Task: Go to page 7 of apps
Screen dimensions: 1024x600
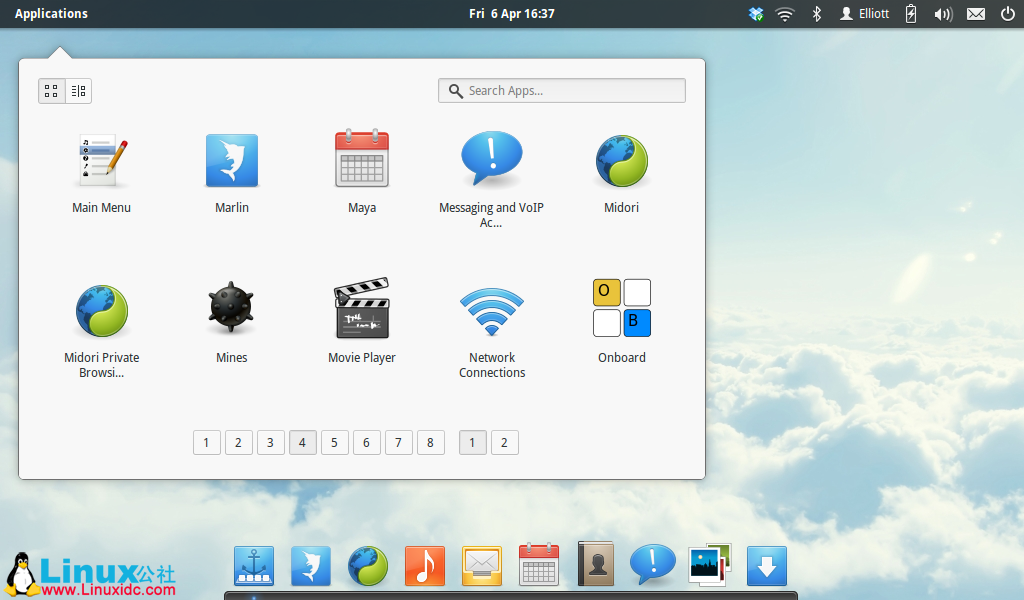Action: pyautogui.click(x=398, y=443)
